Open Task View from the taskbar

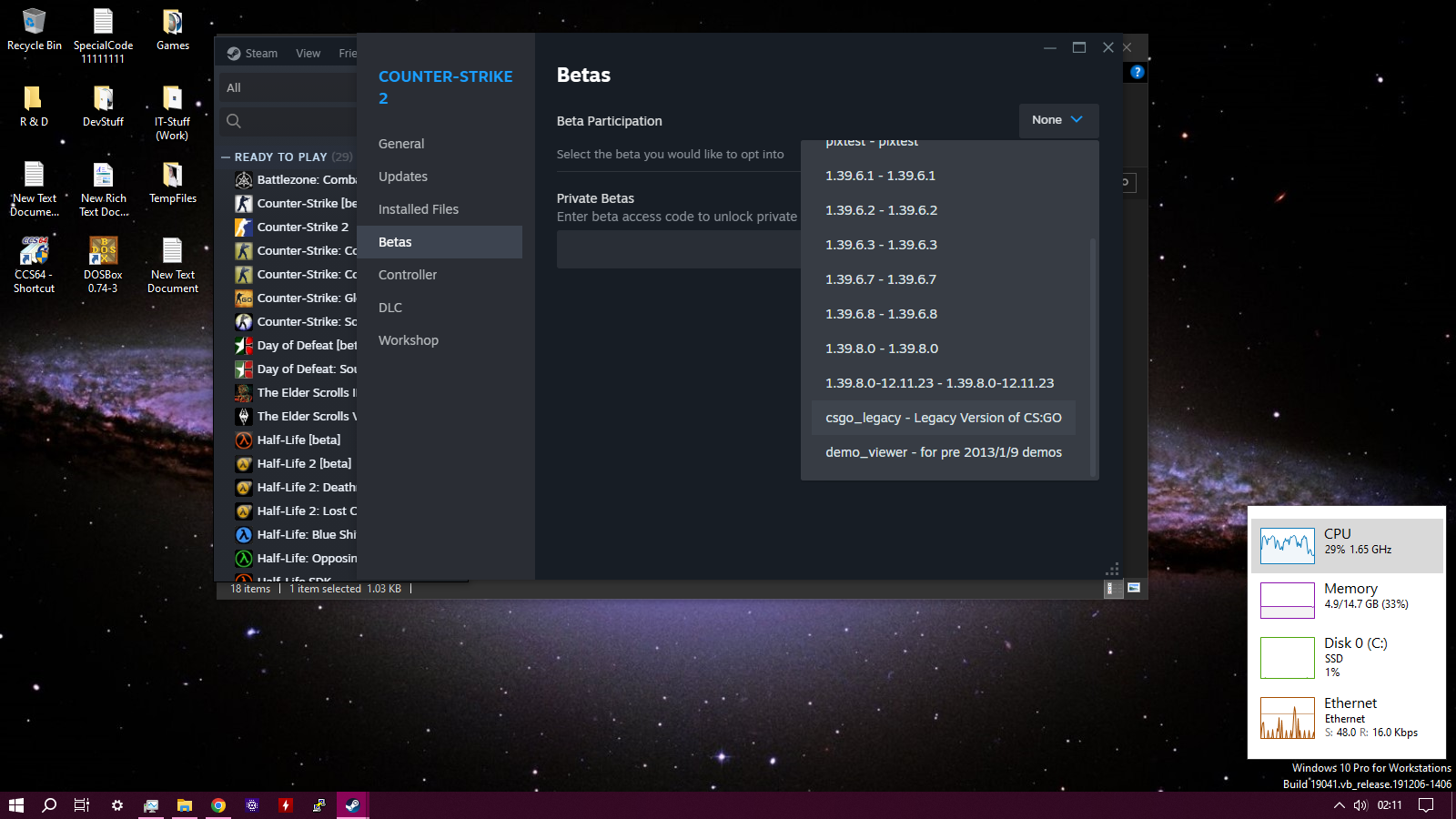(82, 805)
